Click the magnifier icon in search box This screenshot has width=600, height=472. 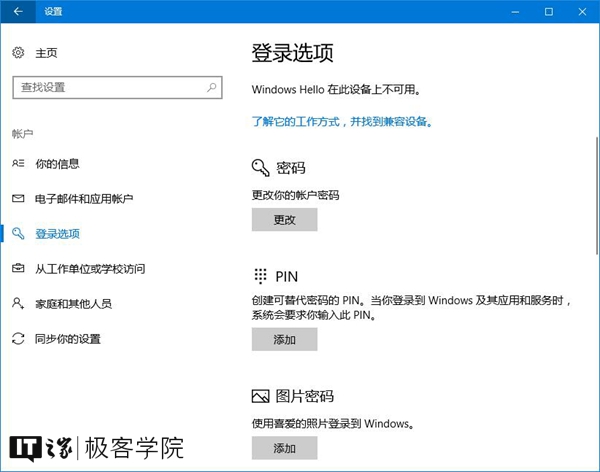(212, 88)
